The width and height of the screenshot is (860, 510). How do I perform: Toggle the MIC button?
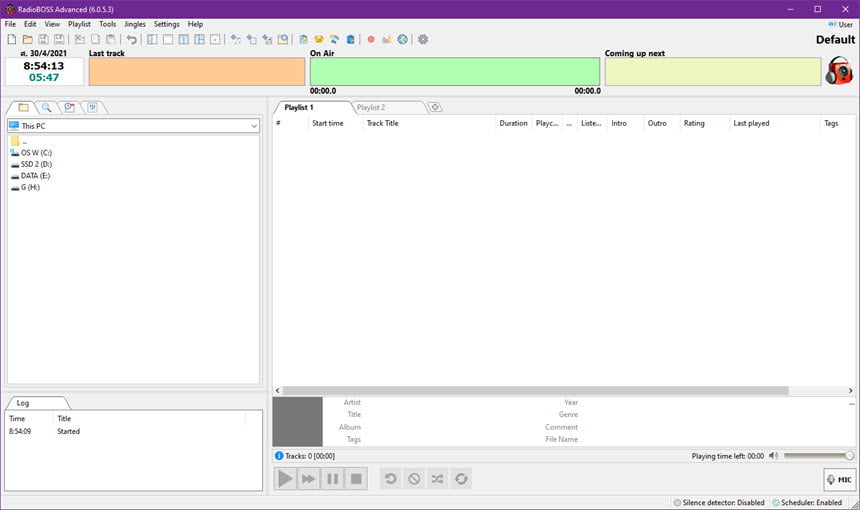coord(840,479)
